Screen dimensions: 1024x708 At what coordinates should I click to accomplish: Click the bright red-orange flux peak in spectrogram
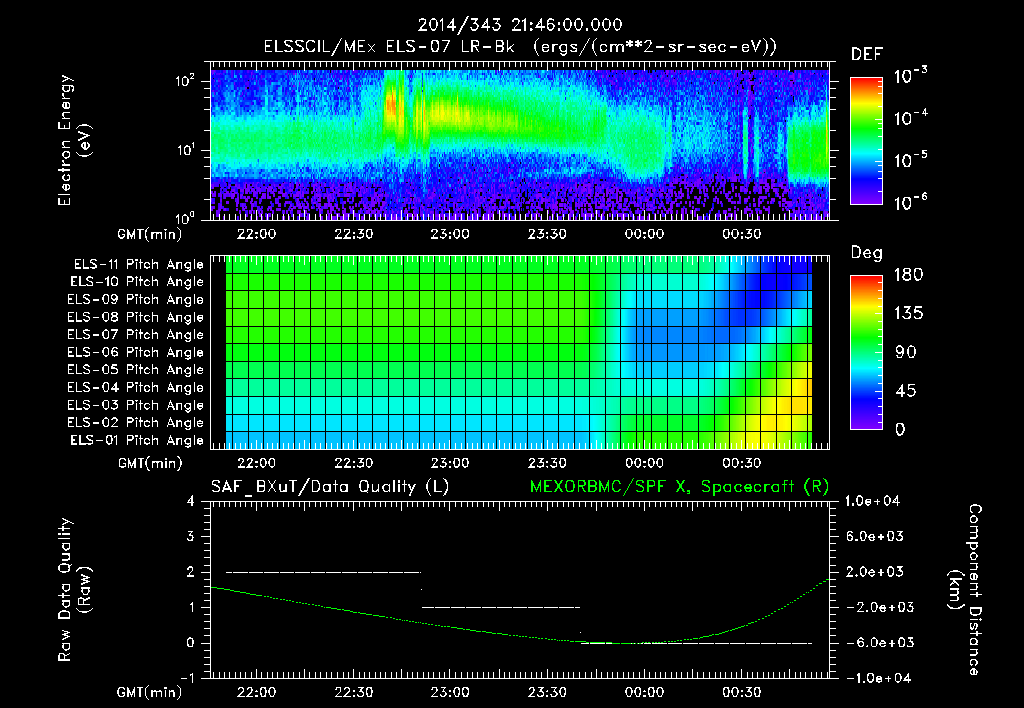392,105
